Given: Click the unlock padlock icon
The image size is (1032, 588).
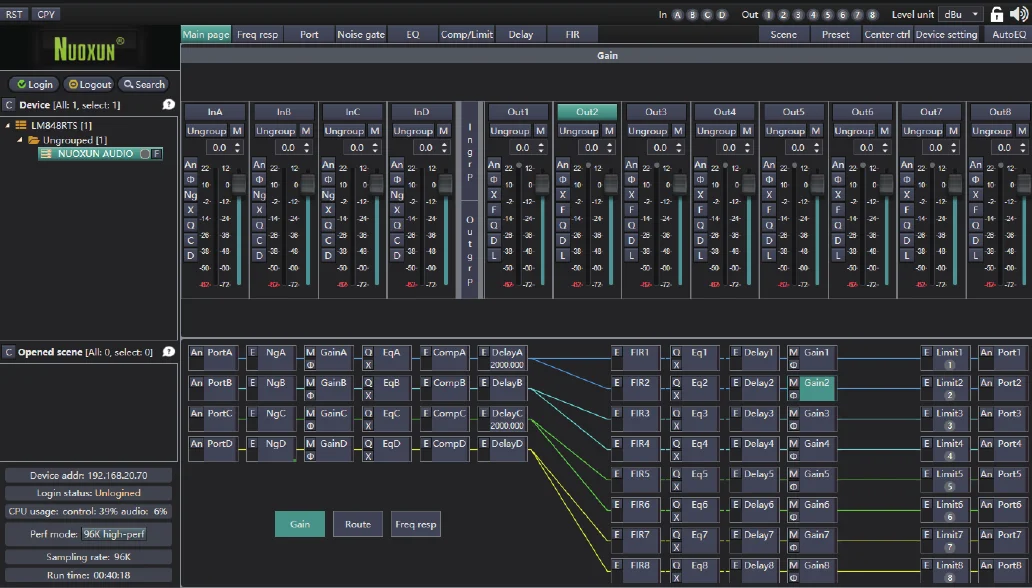Looking at the screenshot, I should click(996, 14).
